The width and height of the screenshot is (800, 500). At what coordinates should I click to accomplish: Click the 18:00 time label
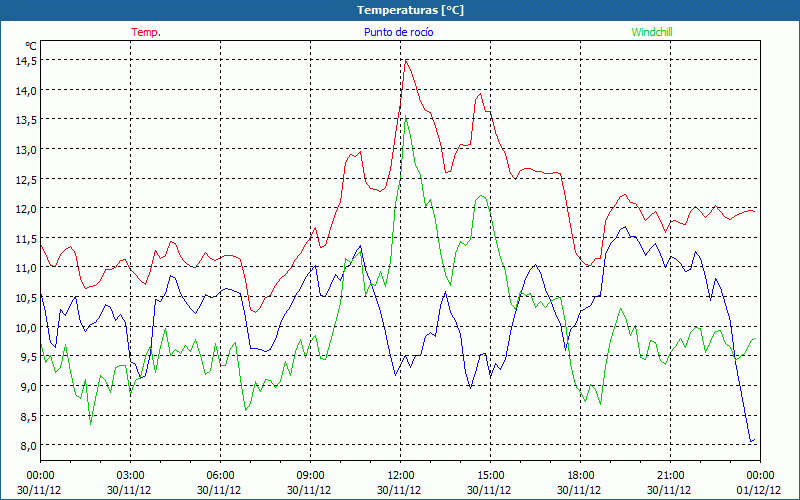point(580,475)
